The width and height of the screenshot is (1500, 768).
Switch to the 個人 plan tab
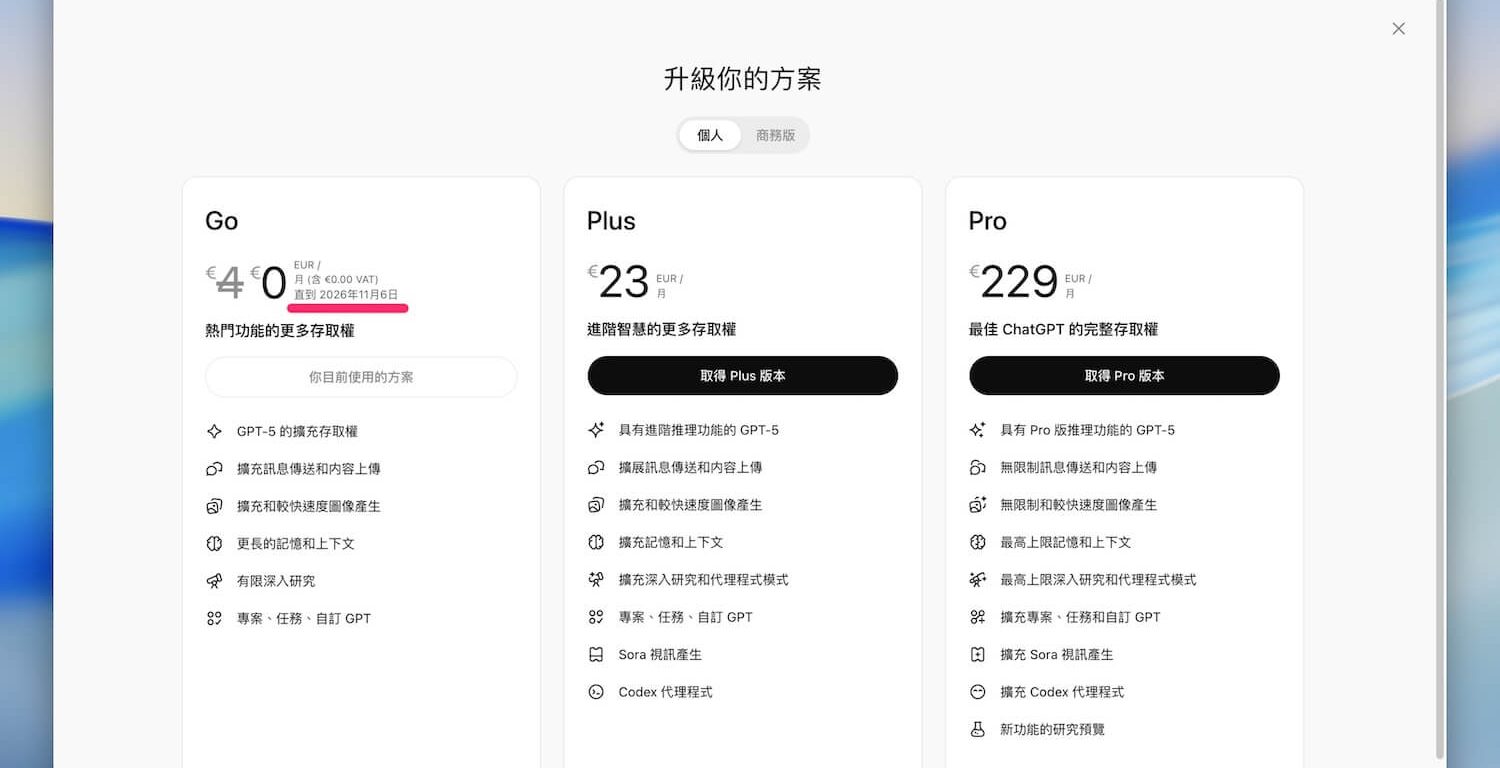(x=710, y=135)
